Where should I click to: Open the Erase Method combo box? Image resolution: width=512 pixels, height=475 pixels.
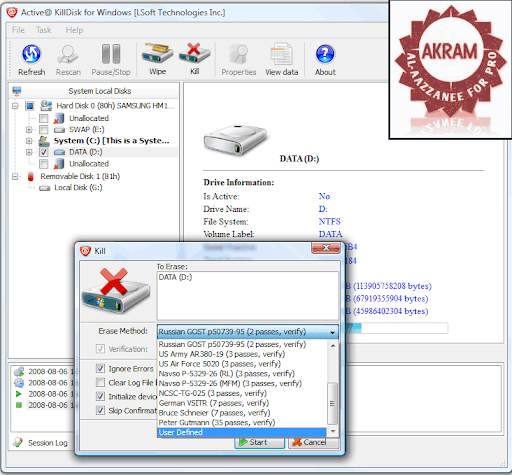click(x=248, y=332)
